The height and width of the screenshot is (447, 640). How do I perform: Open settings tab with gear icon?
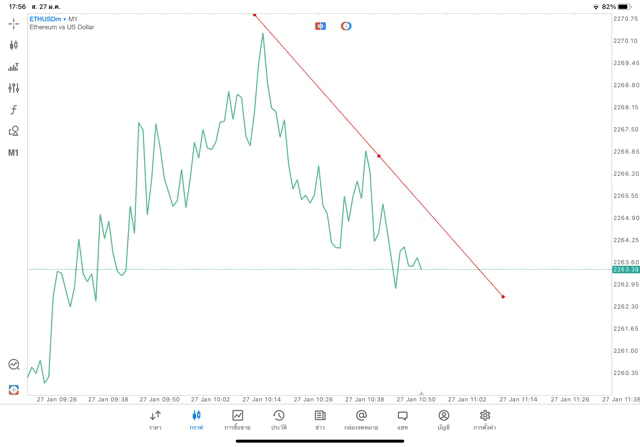(485, 419)
